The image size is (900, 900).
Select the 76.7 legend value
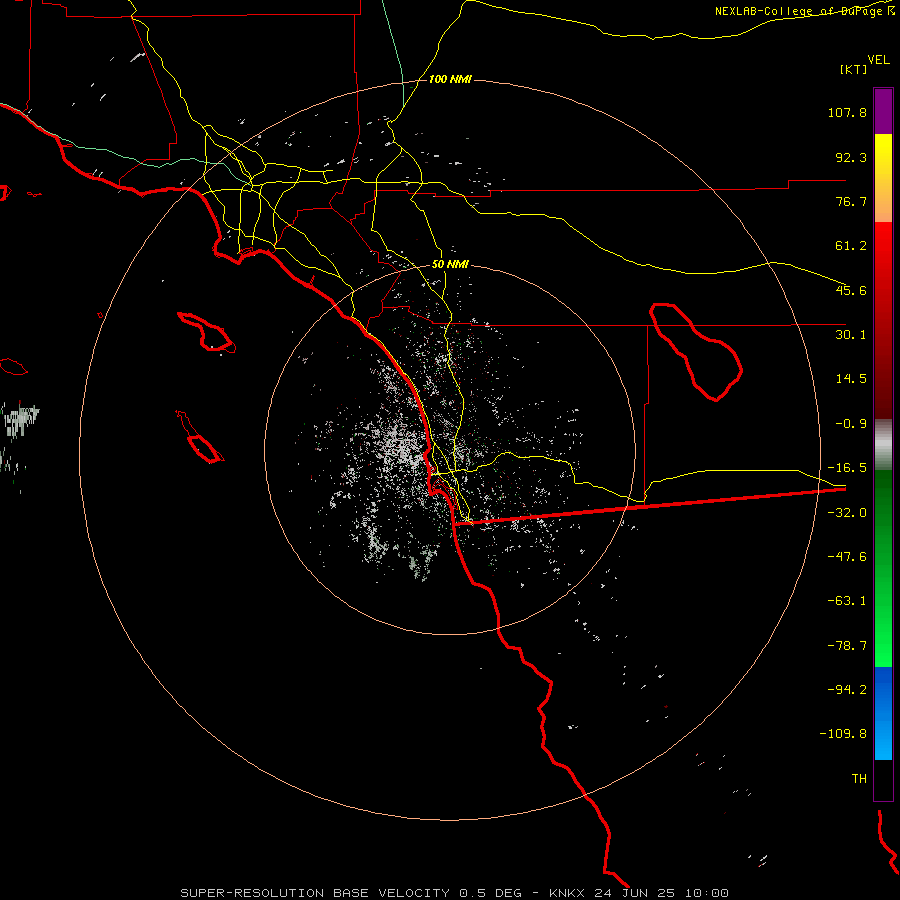pyautogui.click(x=851, y=201)
